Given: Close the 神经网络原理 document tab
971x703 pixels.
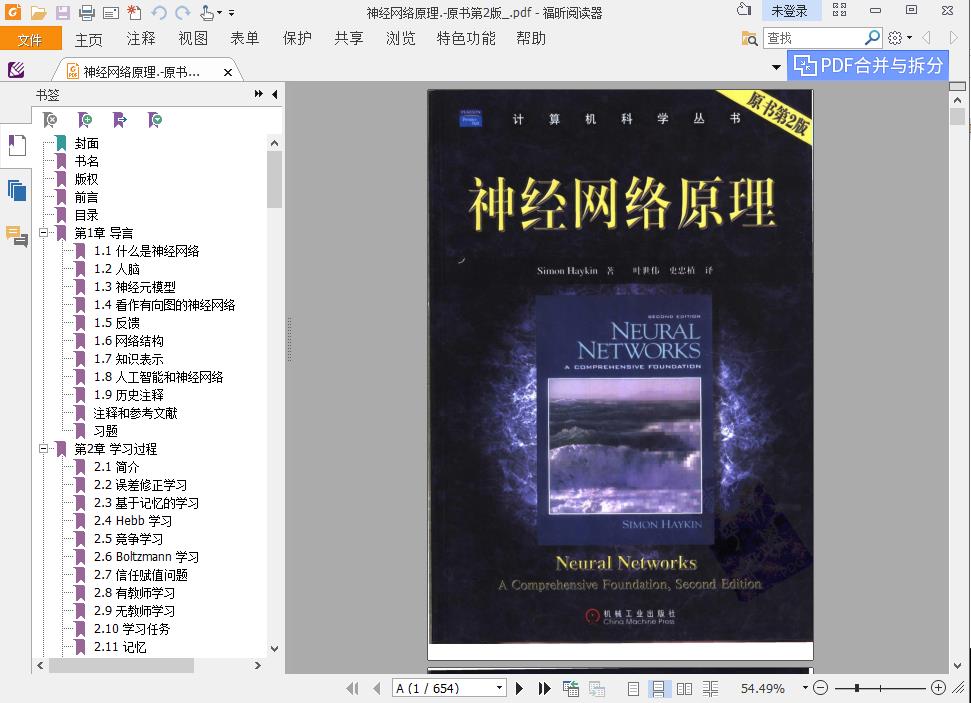Looking at the screenshot, I should [228, 72].
